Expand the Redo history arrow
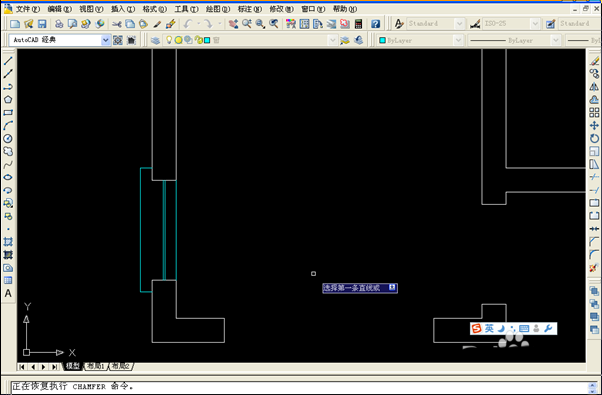602x395 pixels. point(220,24)
